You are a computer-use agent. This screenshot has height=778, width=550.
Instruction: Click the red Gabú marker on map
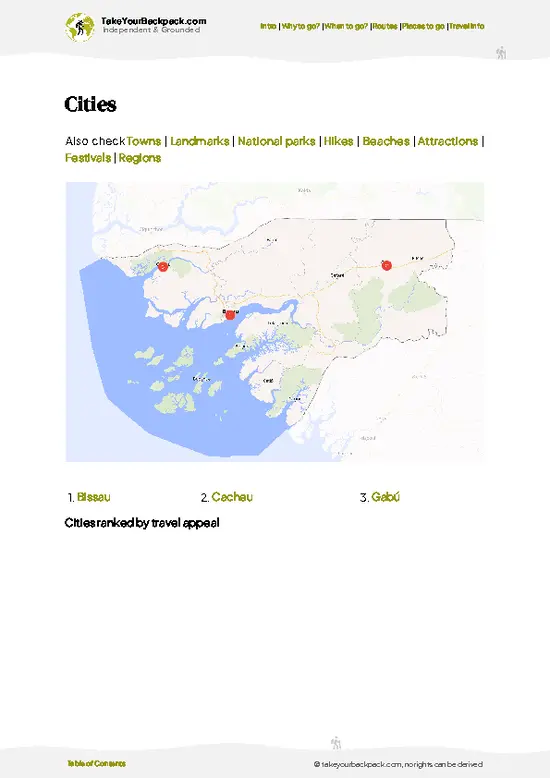[387, 265]
